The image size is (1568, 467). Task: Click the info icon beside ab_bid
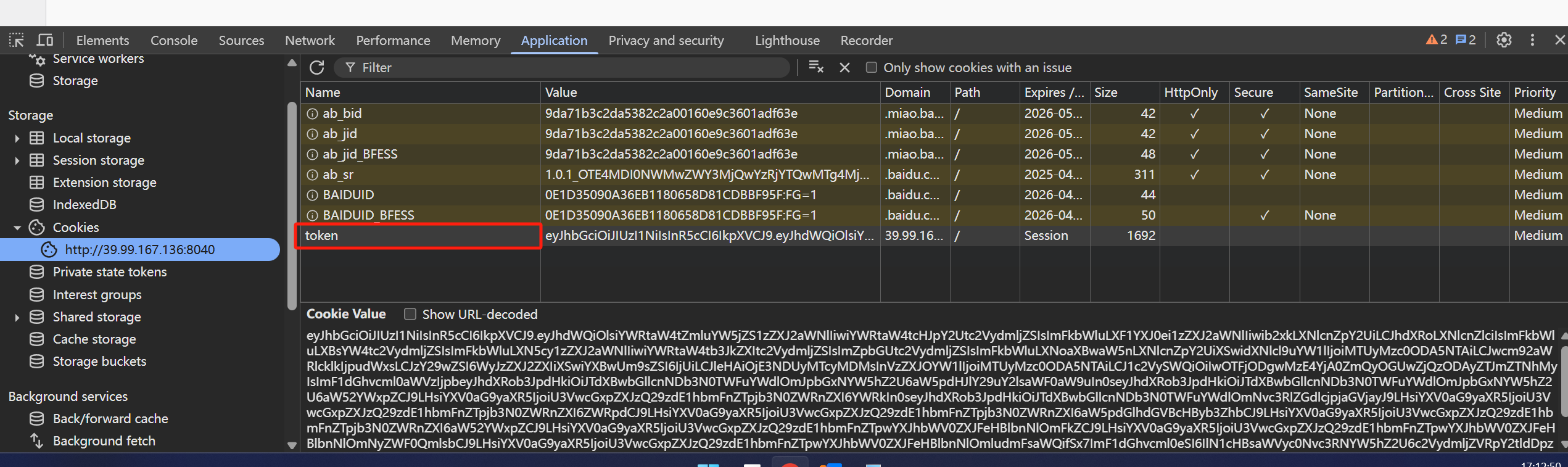coord(312,114)
